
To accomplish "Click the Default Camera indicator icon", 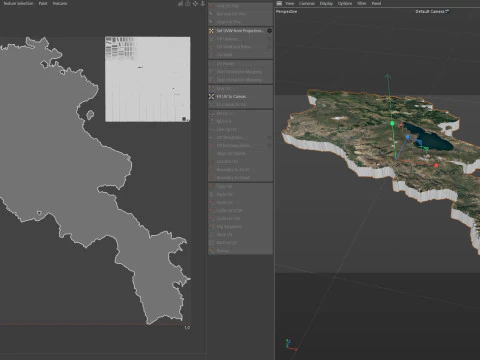I will 447,11.
